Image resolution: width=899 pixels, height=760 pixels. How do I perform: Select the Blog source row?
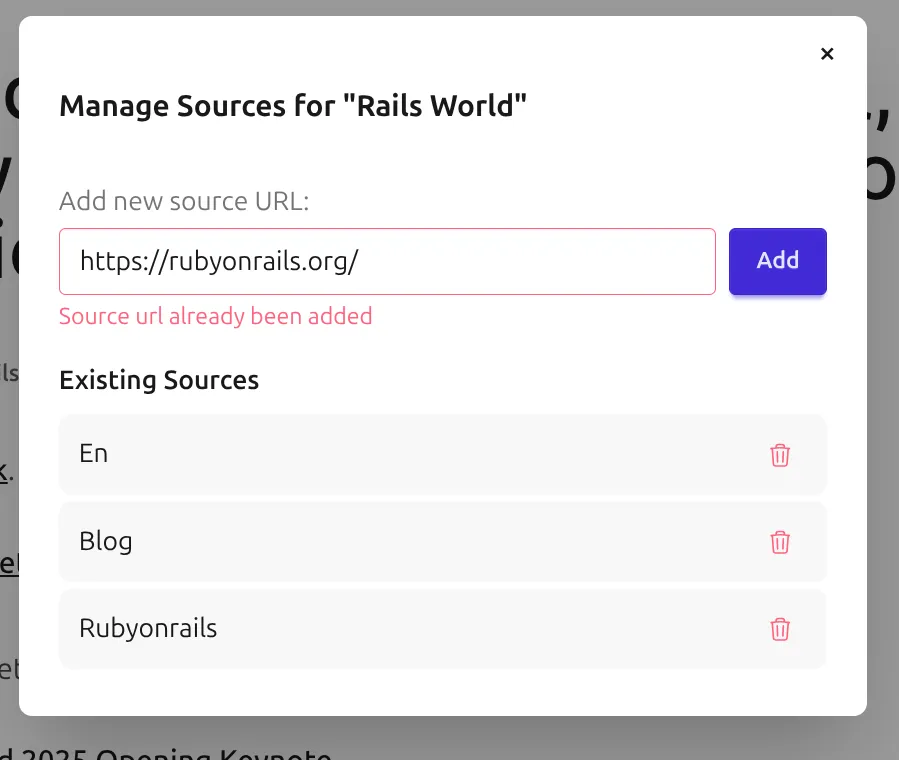pyautogui.click(x=300, y=541)
